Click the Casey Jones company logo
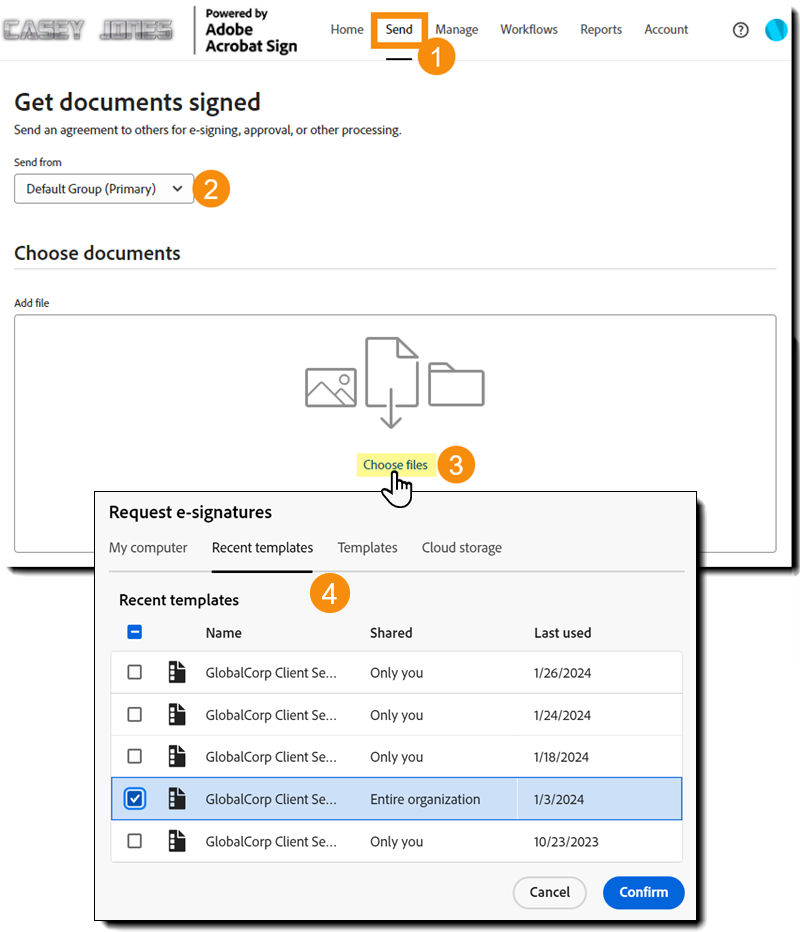Screen dimensions: 800x932 [x=88, y=30]
